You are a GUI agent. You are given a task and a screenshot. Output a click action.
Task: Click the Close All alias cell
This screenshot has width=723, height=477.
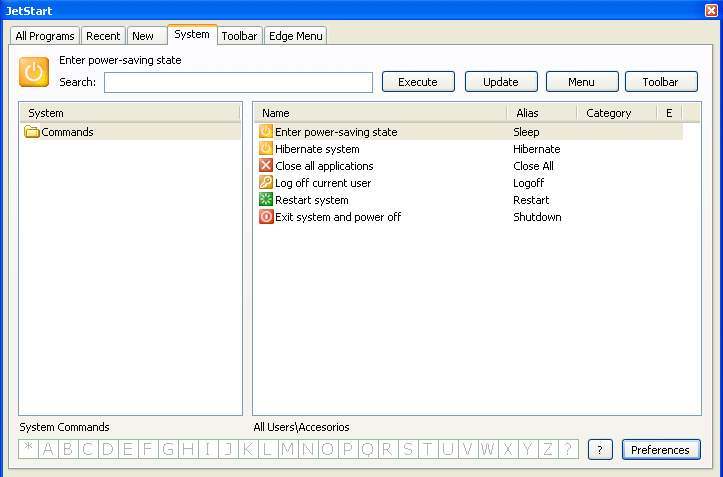(x=533, y=166)
